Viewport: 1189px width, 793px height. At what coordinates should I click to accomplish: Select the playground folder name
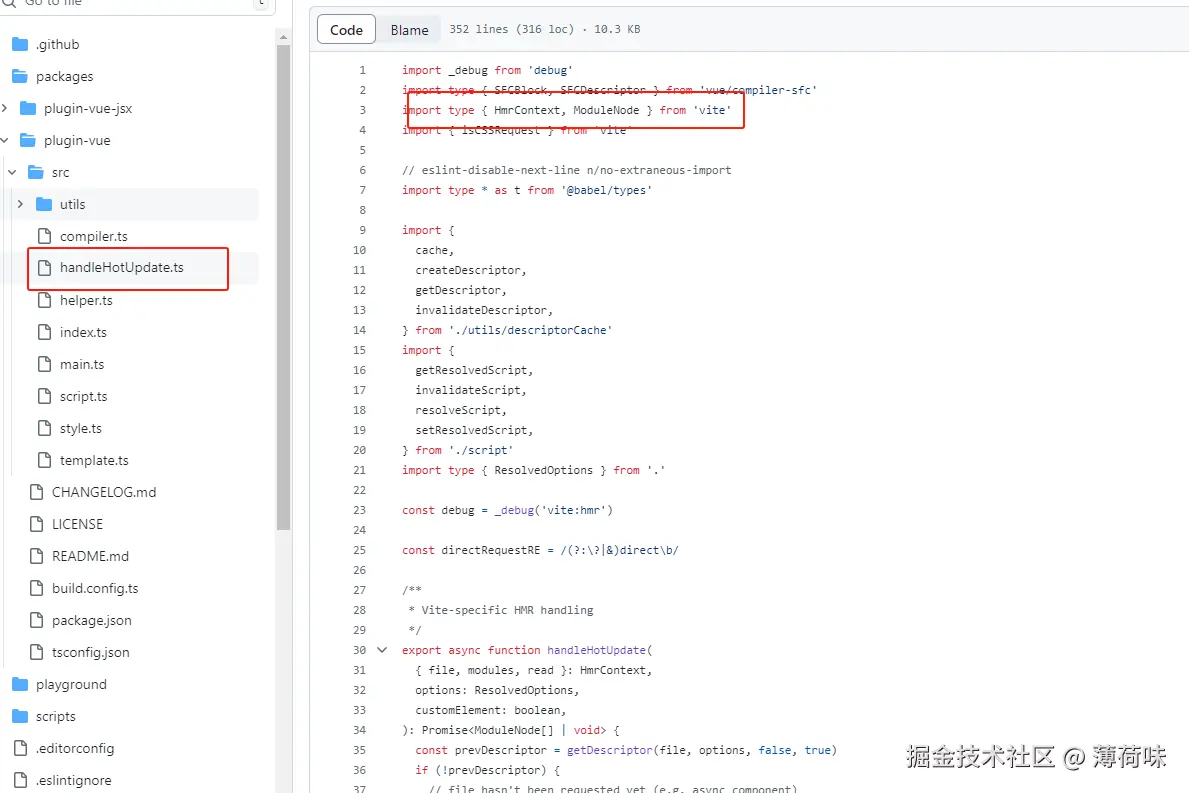tap(71, 684)
